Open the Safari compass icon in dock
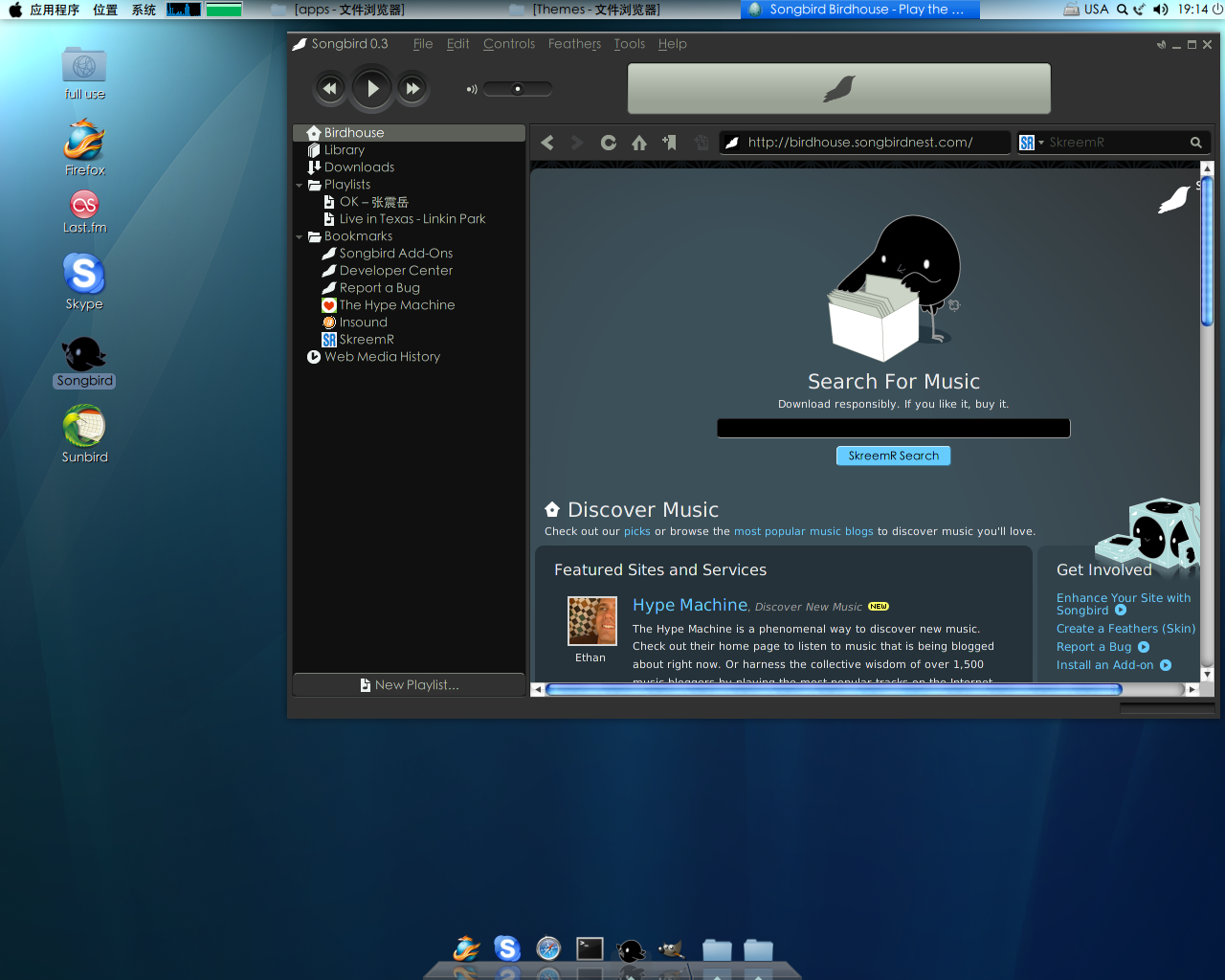Screen dimensions: 1225x980 tap(548, 948)
